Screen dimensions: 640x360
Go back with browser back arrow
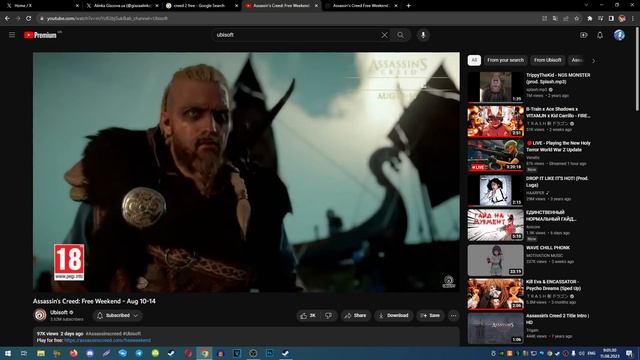point(7,18)
